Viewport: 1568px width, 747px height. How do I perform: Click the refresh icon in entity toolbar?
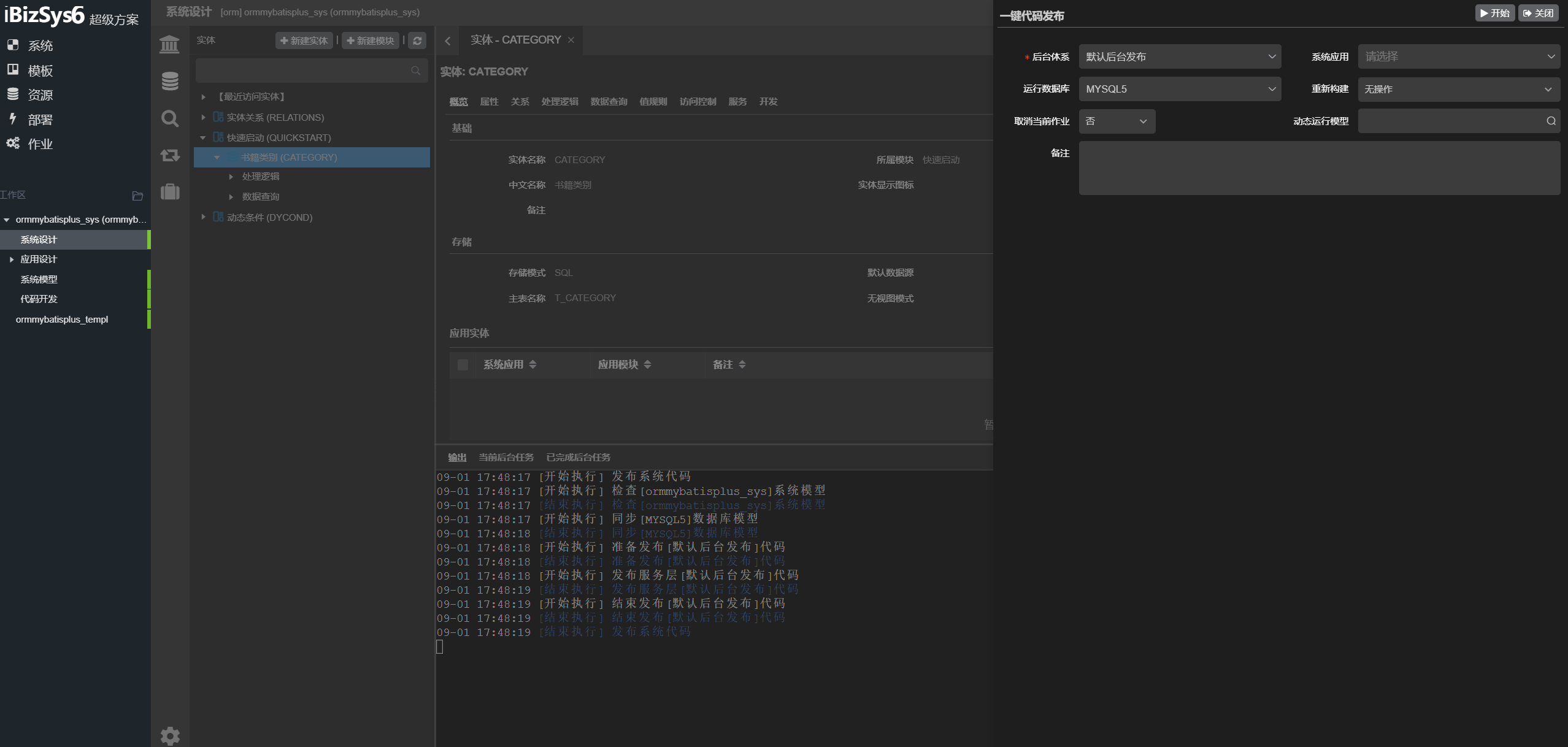(417, 40)
